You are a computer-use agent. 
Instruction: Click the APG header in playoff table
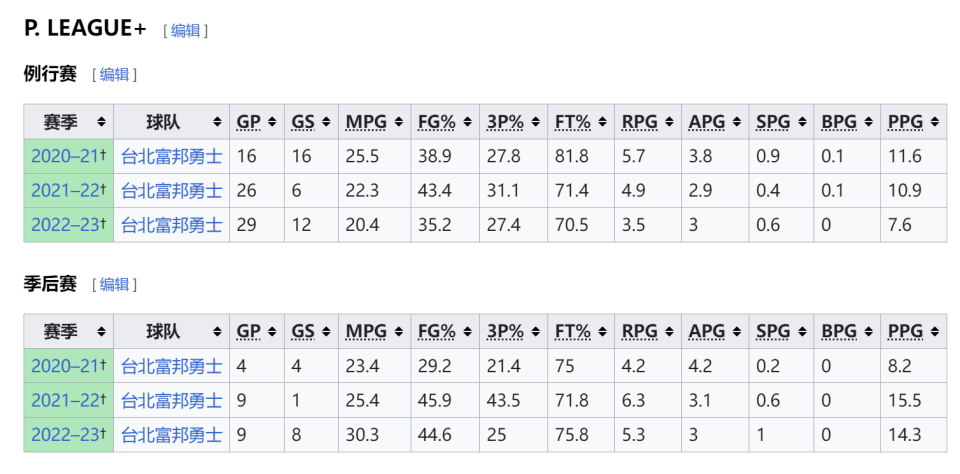coord(706,332)
